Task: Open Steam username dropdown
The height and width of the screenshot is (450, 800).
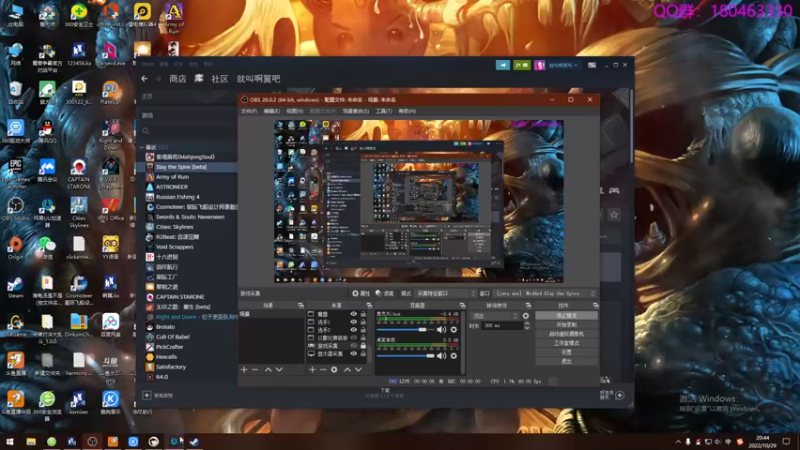Action: [x=563, y=65]
